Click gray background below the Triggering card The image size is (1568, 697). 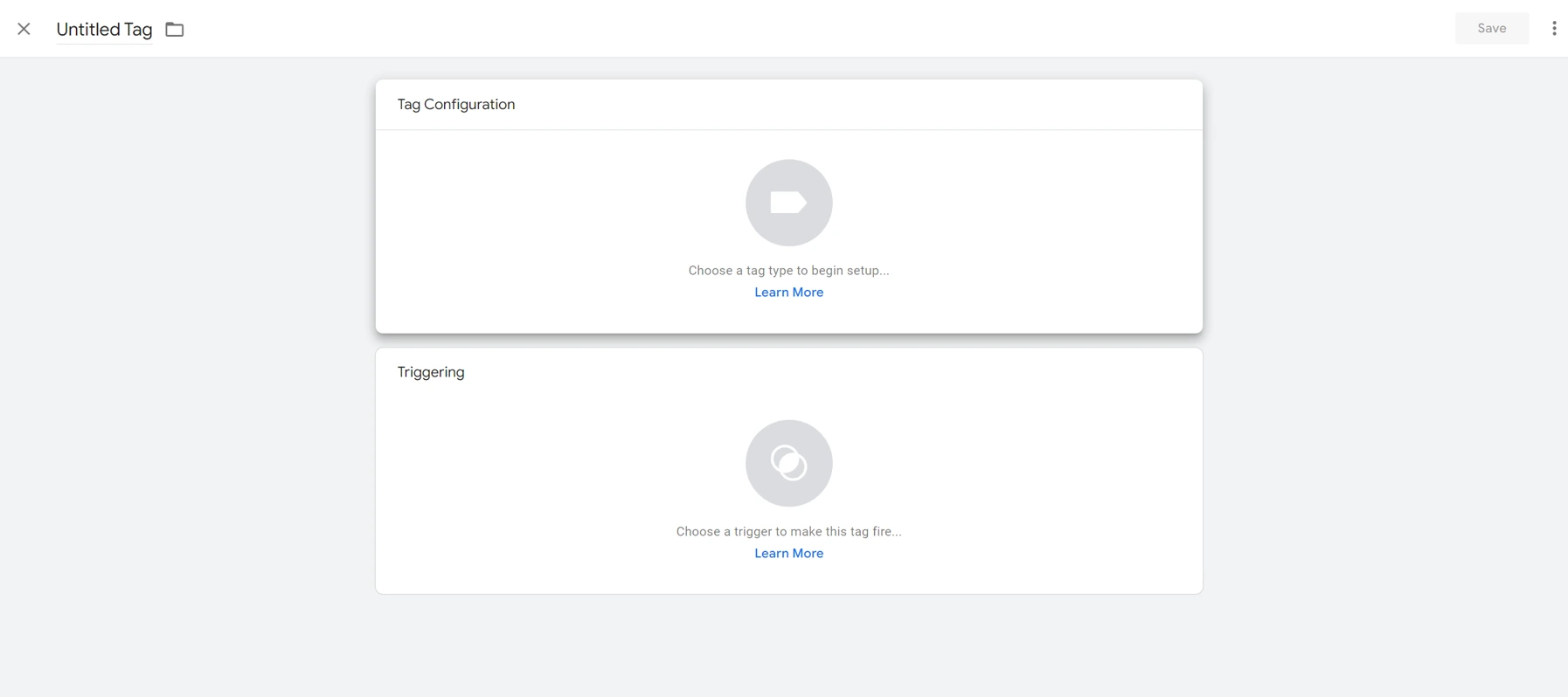coord(788,646)
